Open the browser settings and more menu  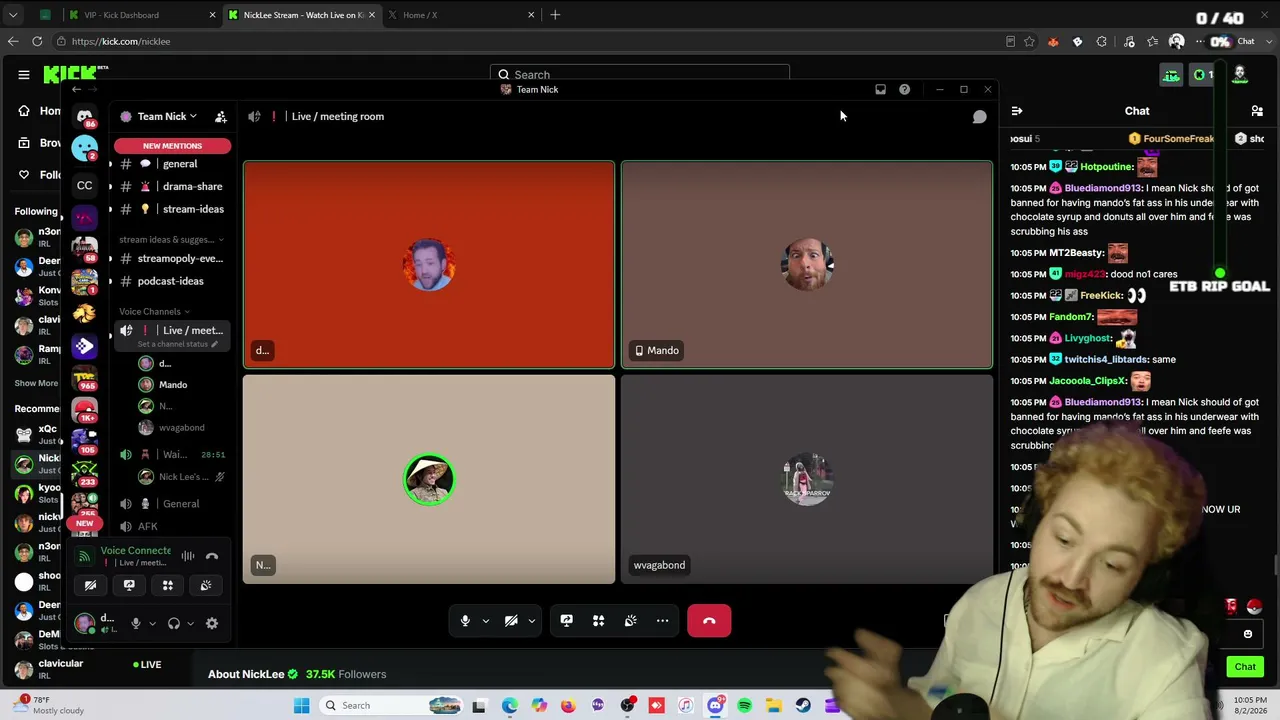tap(1199, 42)
